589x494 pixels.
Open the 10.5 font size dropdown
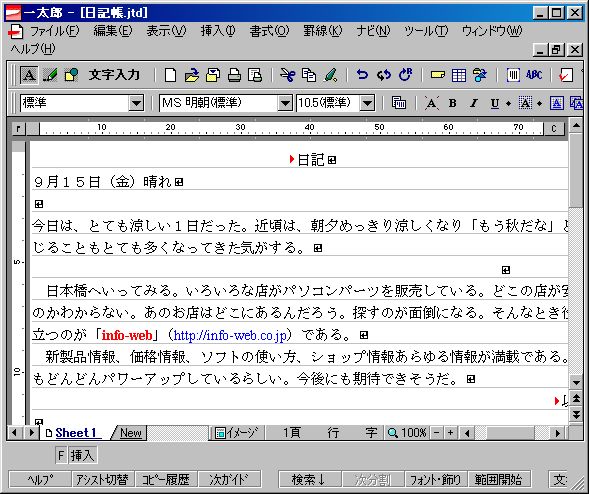point(367,103)
